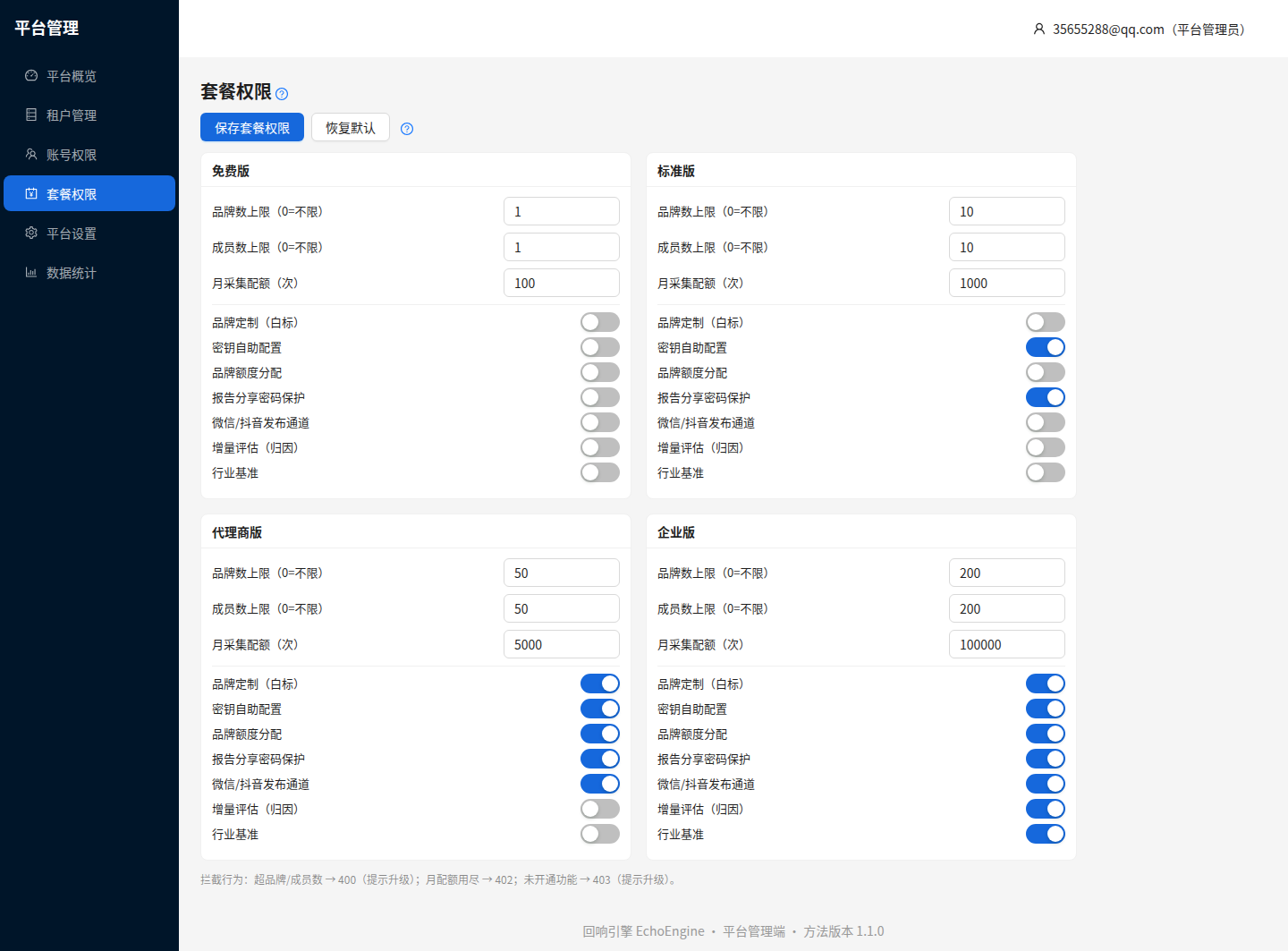Image resolution: width=1288 pixels, height=951 pixels.
Task: Enable 微信/抖音发布通道 toggle in 免费版
Action: pos(600,422)
